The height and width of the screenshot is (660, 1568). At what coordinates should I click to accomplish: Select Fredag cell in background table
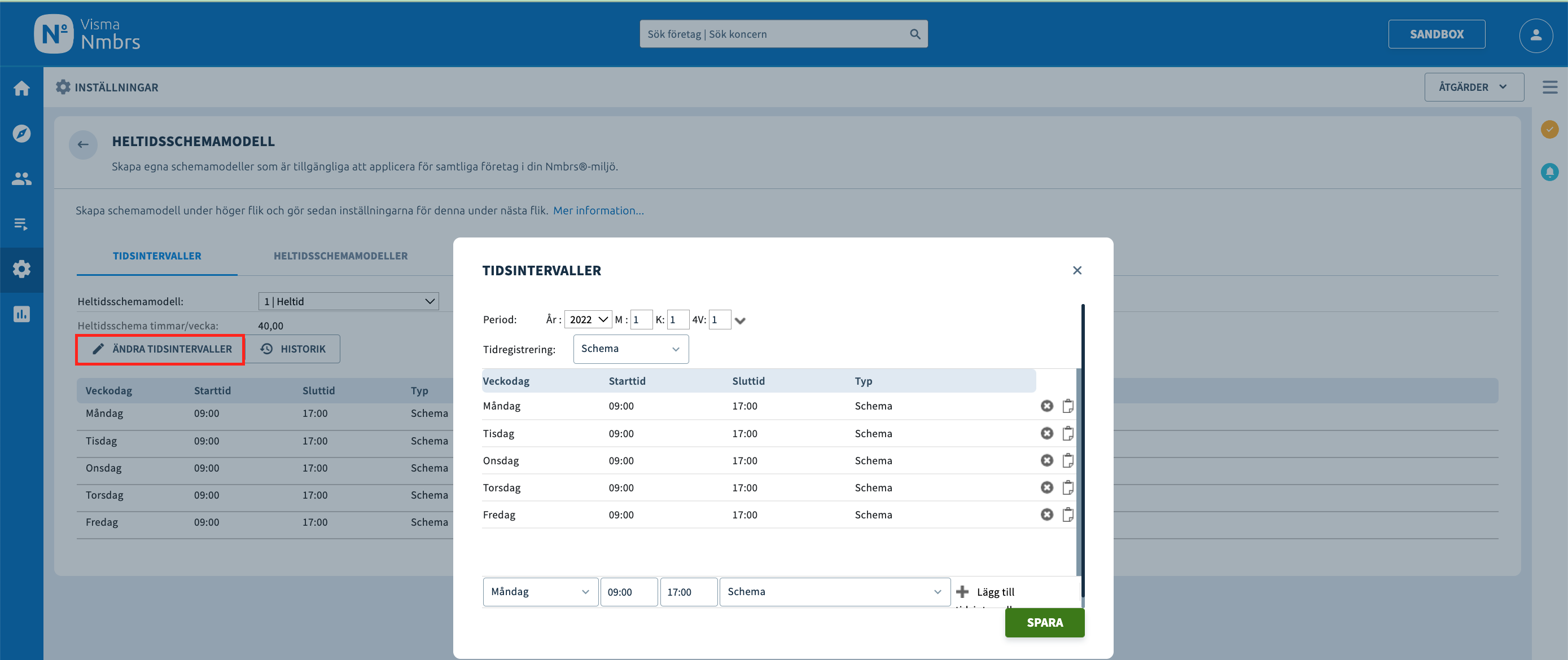[x=102, y=522]
